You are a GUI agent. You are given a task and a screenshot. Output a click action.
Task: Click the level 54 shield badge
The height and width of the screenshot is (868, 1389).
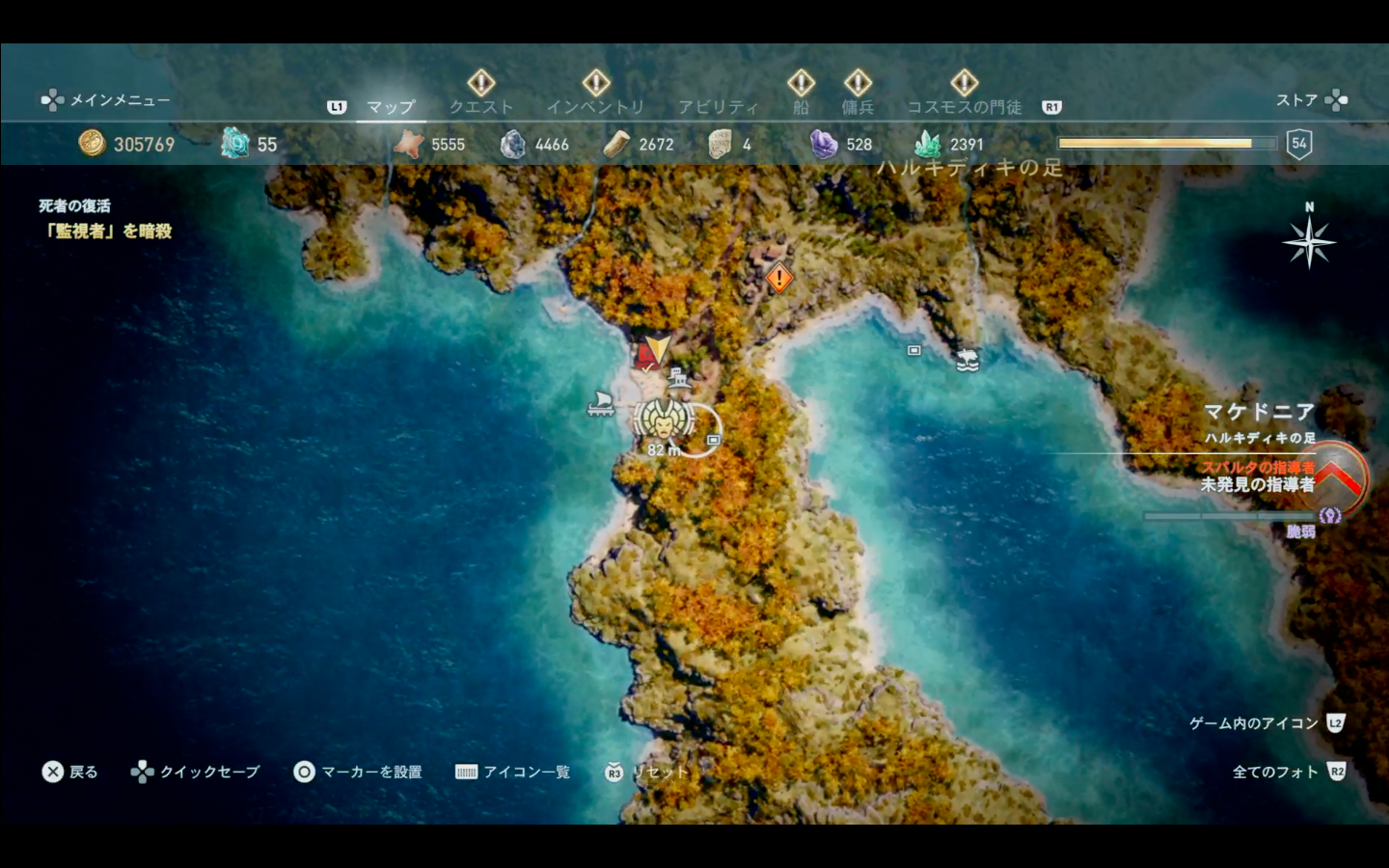coord(1299,144)
